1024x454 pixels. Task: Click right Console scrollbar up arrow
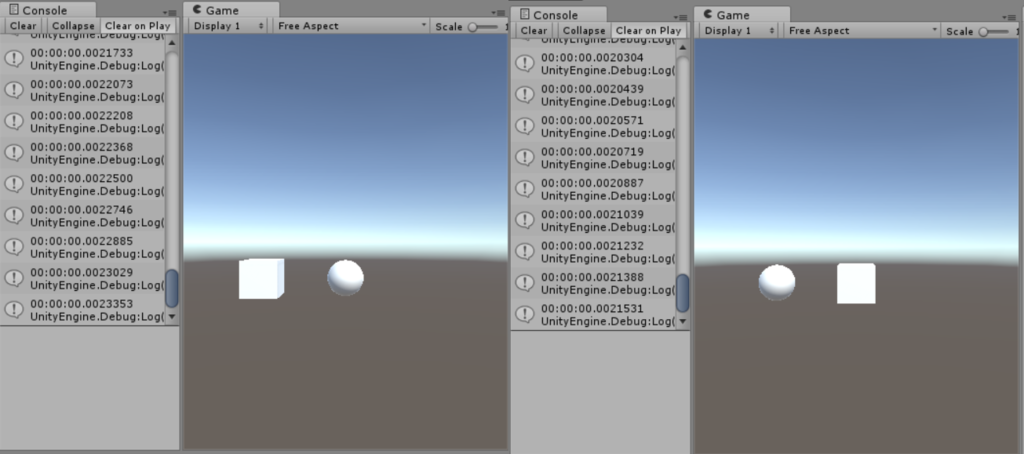coord(682,47)
